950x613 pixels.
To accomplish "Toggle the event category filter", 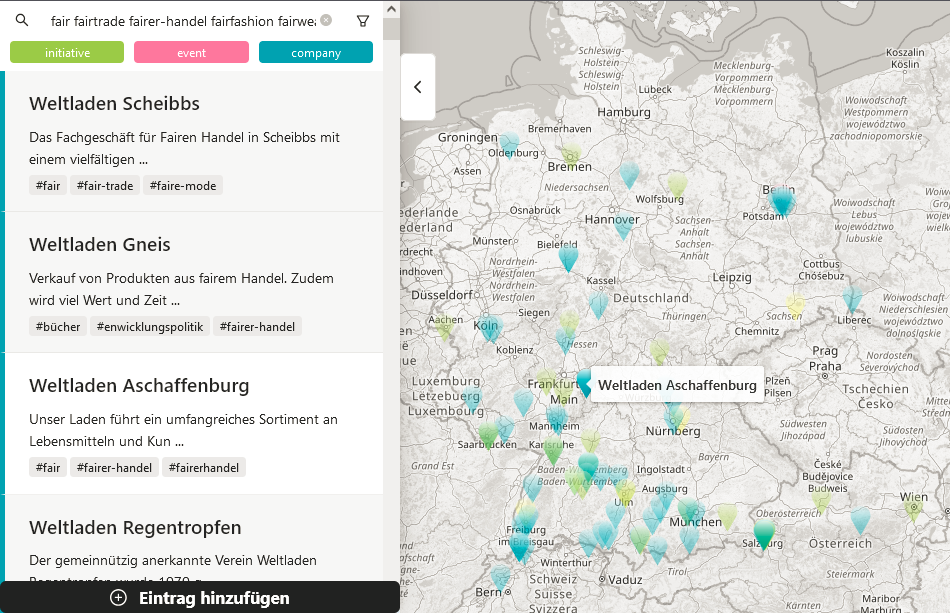I will tap(191, 53).
